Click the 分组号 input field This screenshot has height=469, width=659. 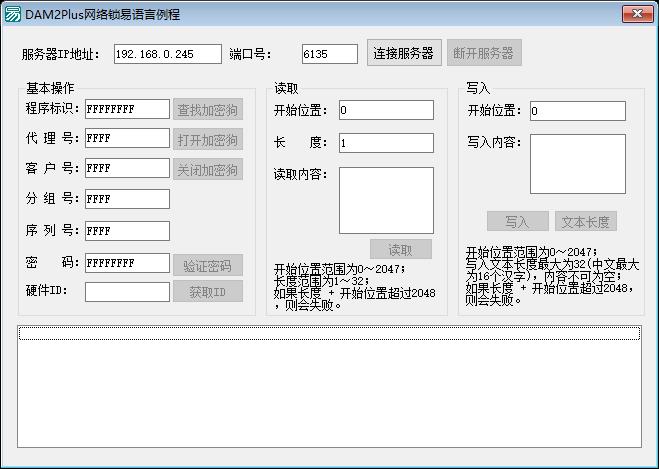pos(127,199)
